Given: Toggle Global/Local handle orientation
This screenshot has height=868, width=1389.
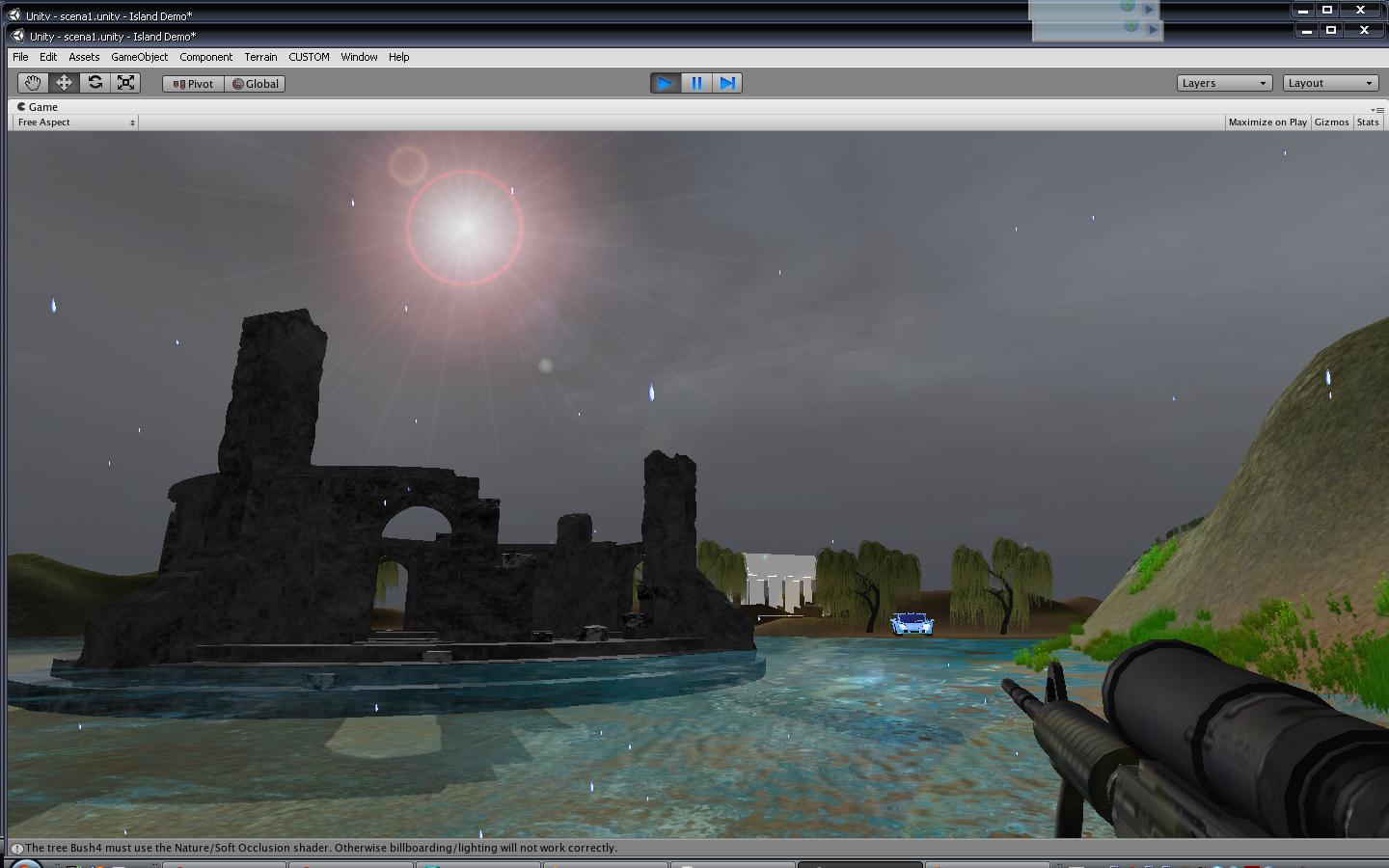Looking at the screenshot, I should [x=255, y=84].
